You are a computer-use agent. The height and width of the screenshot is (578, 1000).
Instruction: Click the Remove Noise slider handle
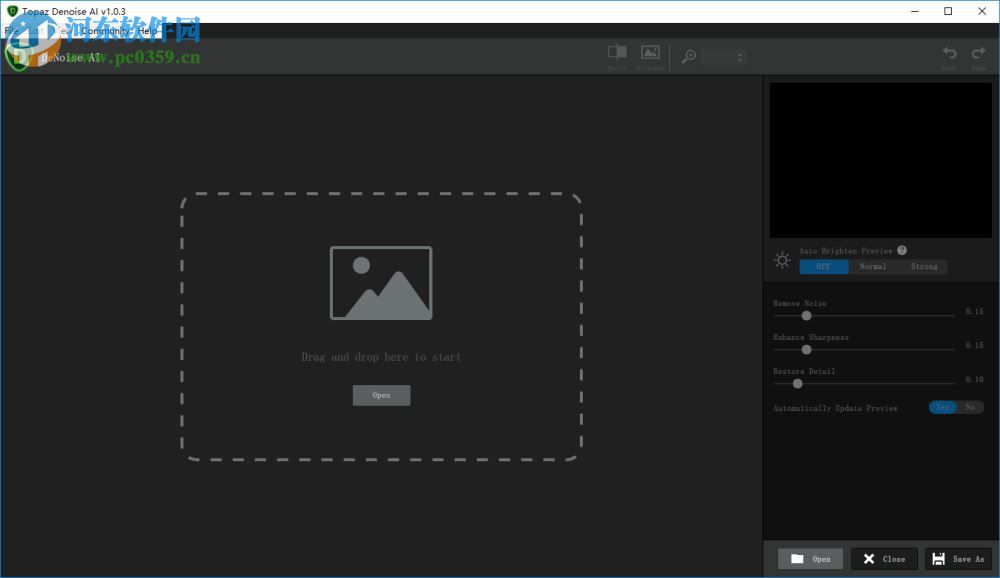[x=806, y=316]
